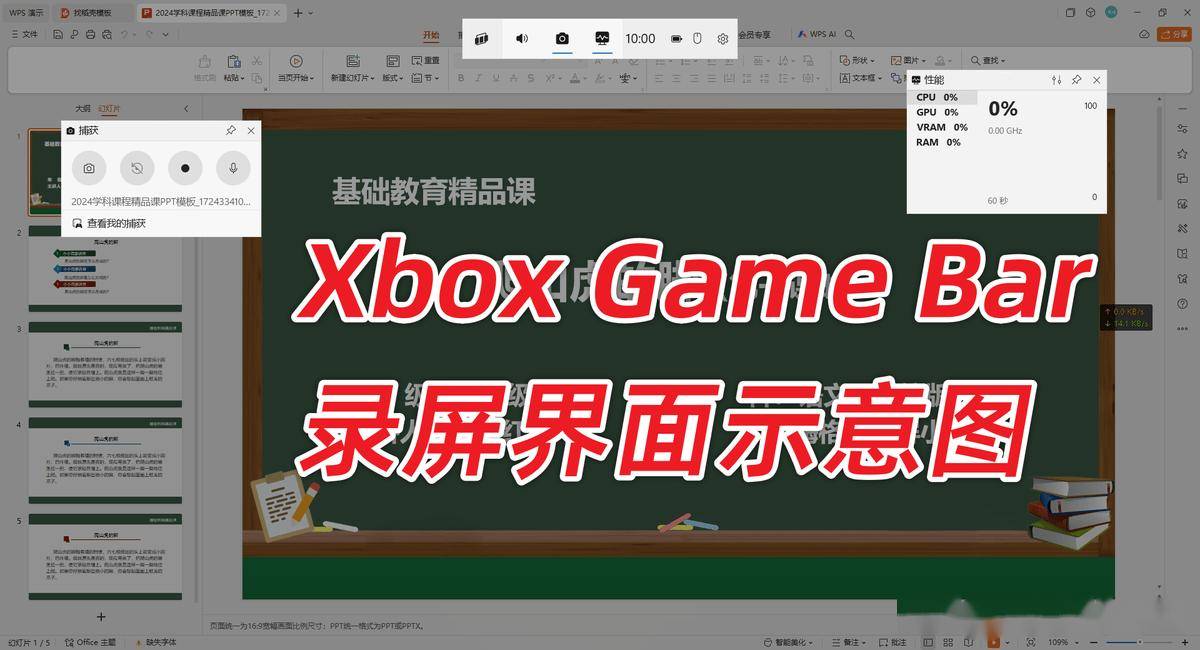The image size is (1200, 650).
Task: Click the save icon in quick toolbar
Action: pos(58,34)
